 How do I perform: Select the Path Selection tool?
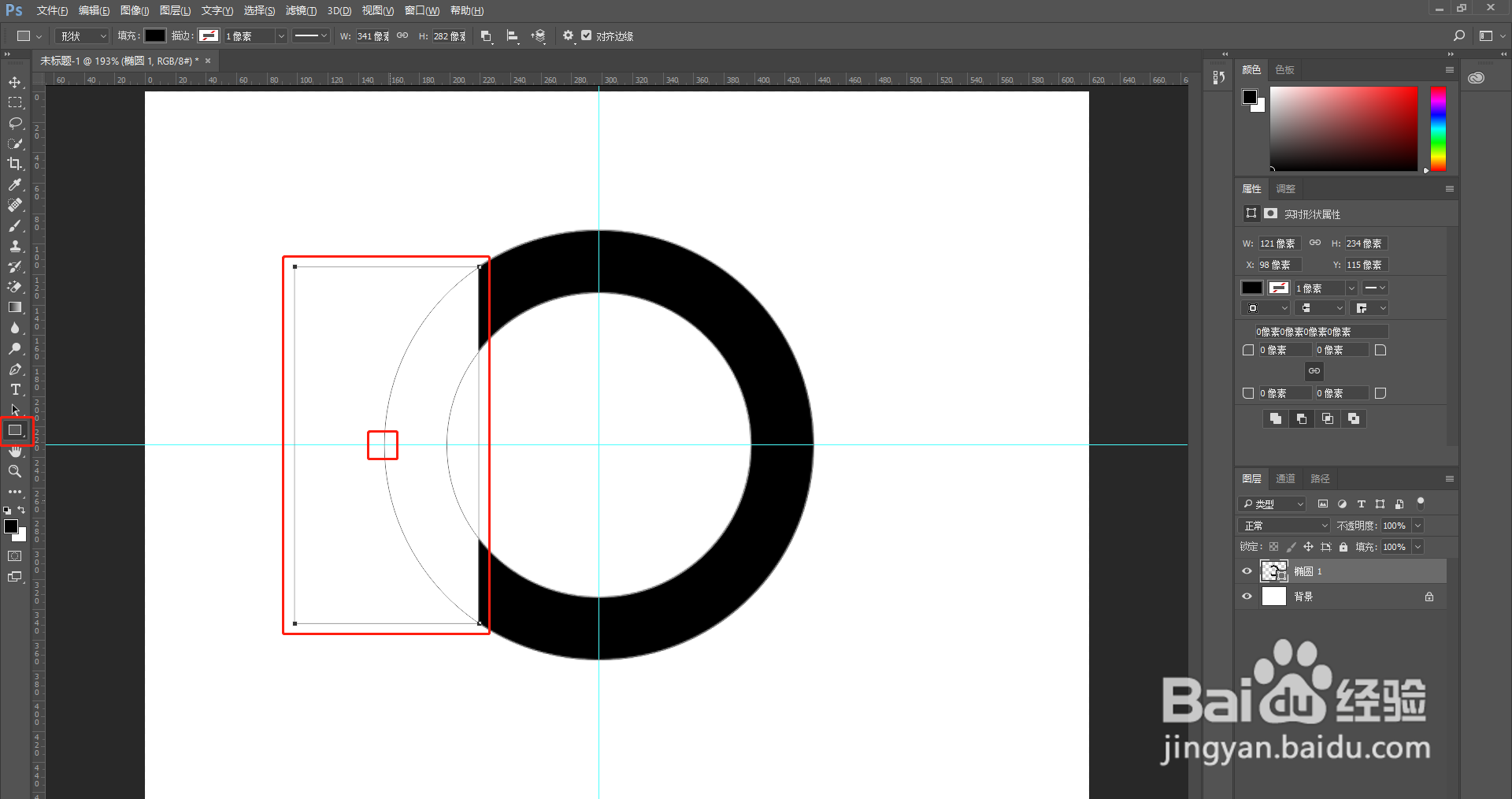pyautogui.click(x=15, y=410)
